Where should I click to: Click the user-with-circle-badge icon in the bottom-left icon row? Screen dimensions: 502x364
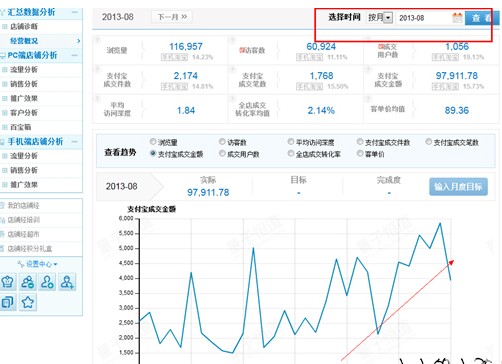pos(47,282)
